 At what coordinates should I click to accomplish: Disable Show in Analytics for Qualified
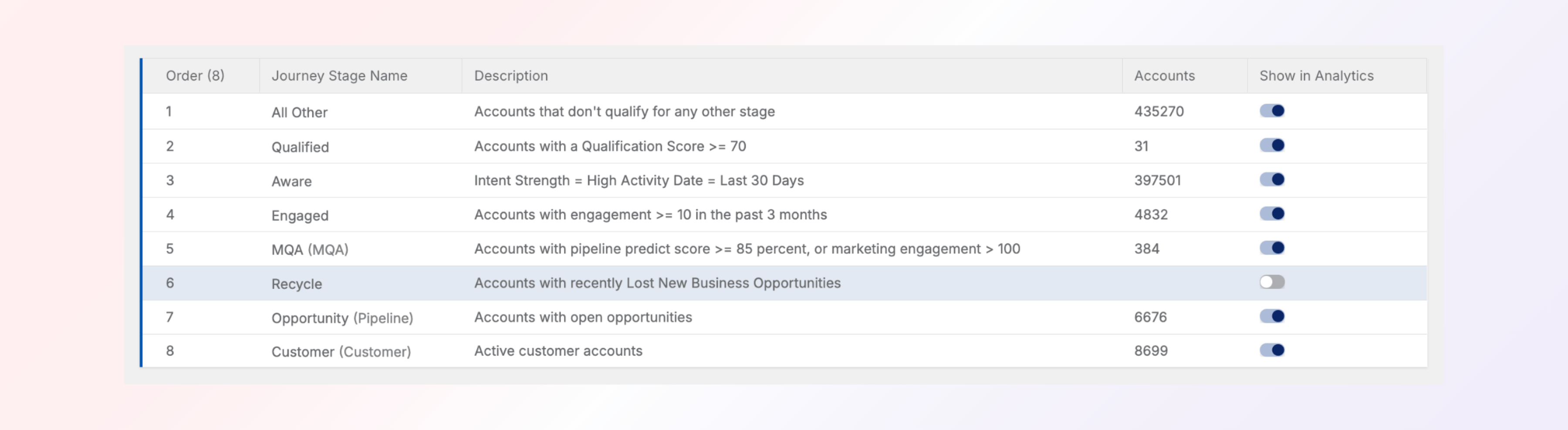1271,145
